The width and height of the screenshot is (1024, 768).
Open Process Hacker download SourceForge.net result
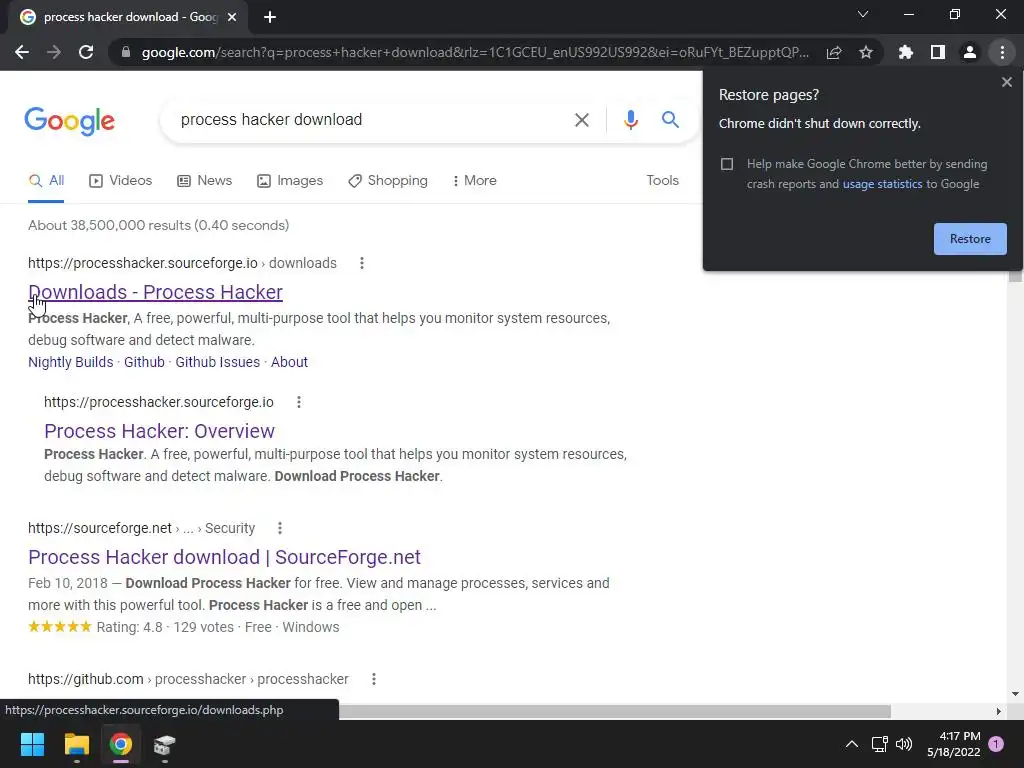point(224,557)
